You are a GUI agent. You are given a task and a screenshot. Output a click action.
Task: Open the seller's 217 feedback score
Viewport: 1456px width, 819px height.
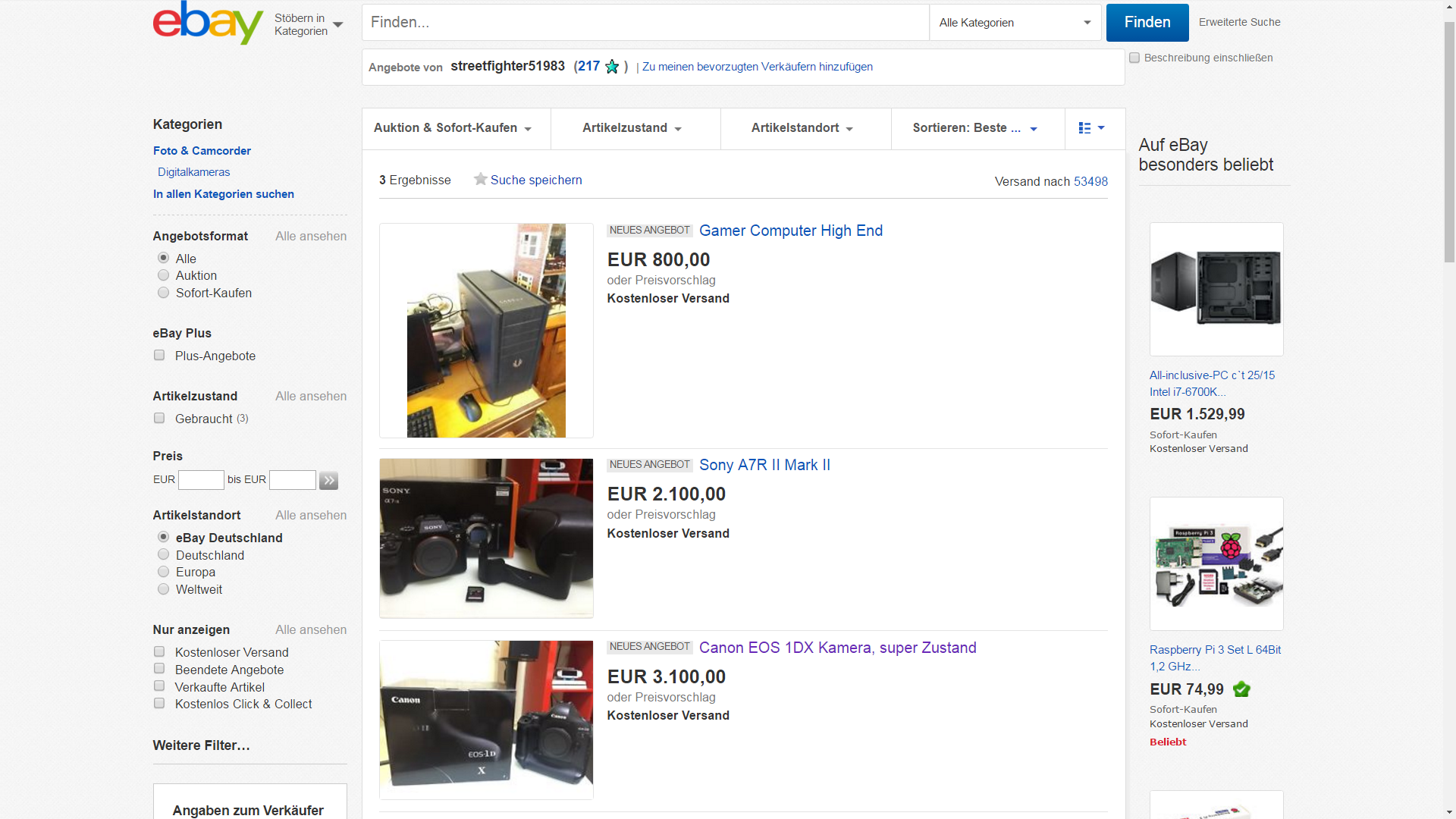(x=588, y=66)
